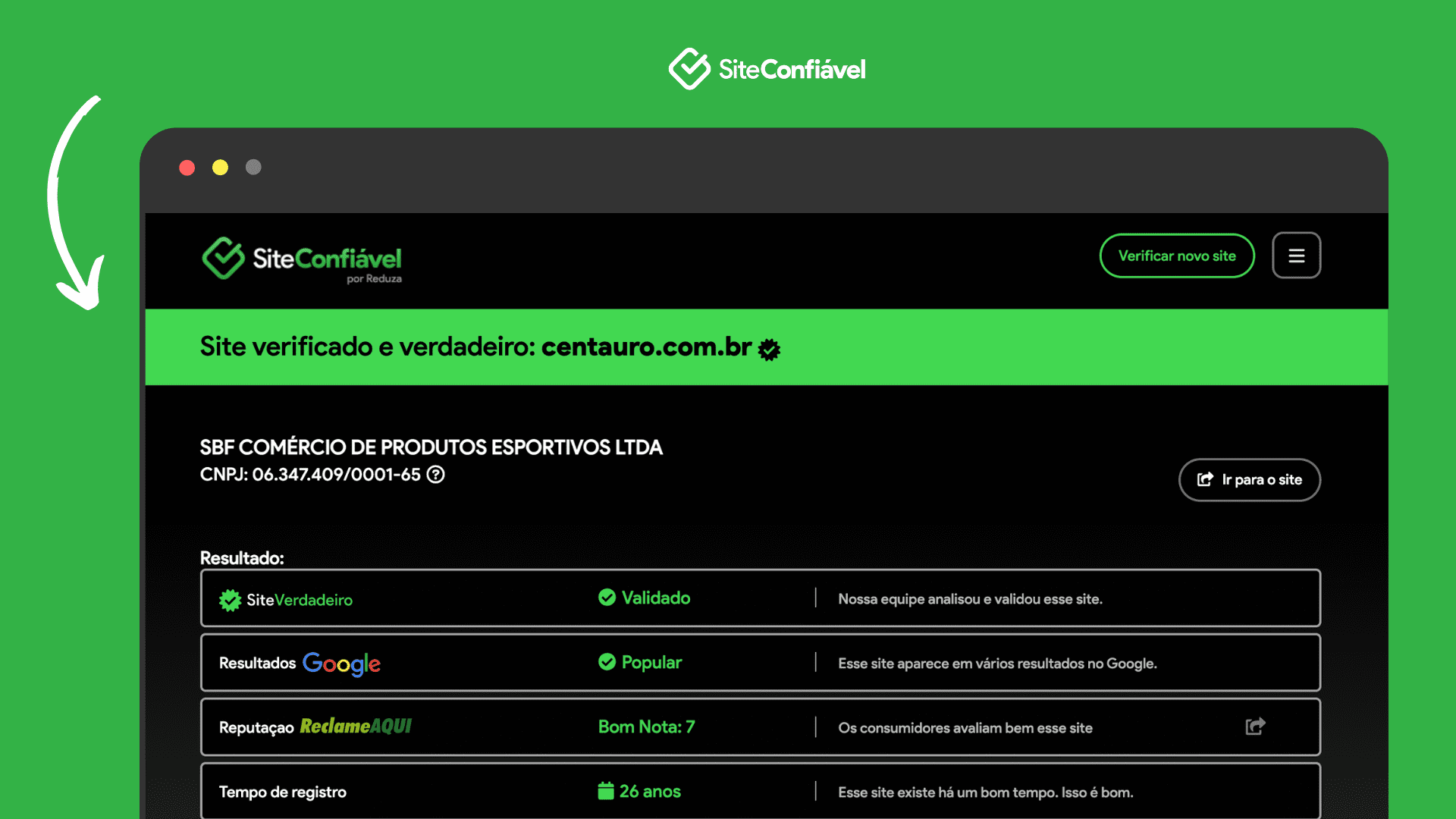The image size is (1456, 819).
Task: Click the Bom Nota: 7 rating
Action: (646, 726)
